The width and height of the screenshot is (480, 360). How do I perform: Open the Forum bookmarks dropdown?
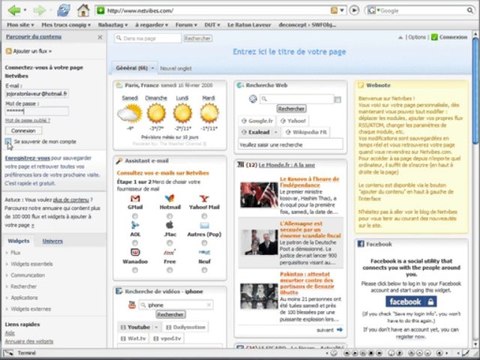point(186,25)
